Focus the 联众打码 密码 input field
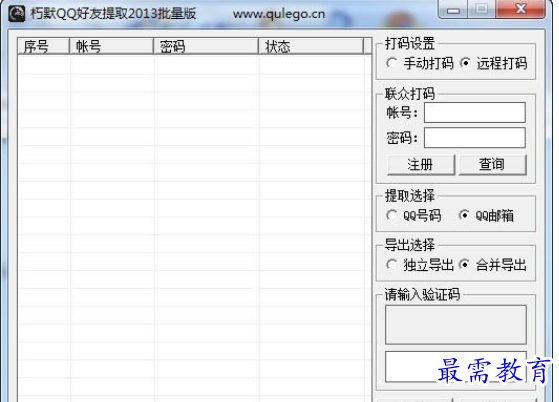 tap(475, 138)
